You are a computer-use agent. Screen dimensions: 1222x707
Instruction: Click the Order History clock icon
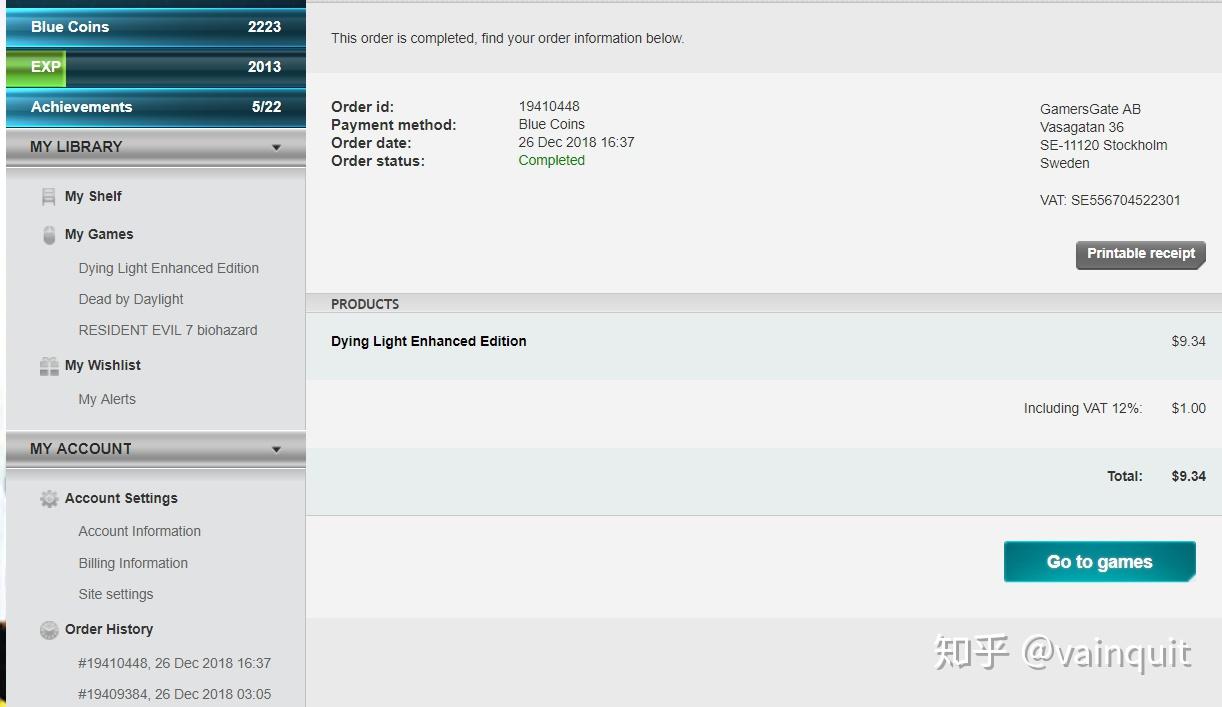[x=49, y=630]
